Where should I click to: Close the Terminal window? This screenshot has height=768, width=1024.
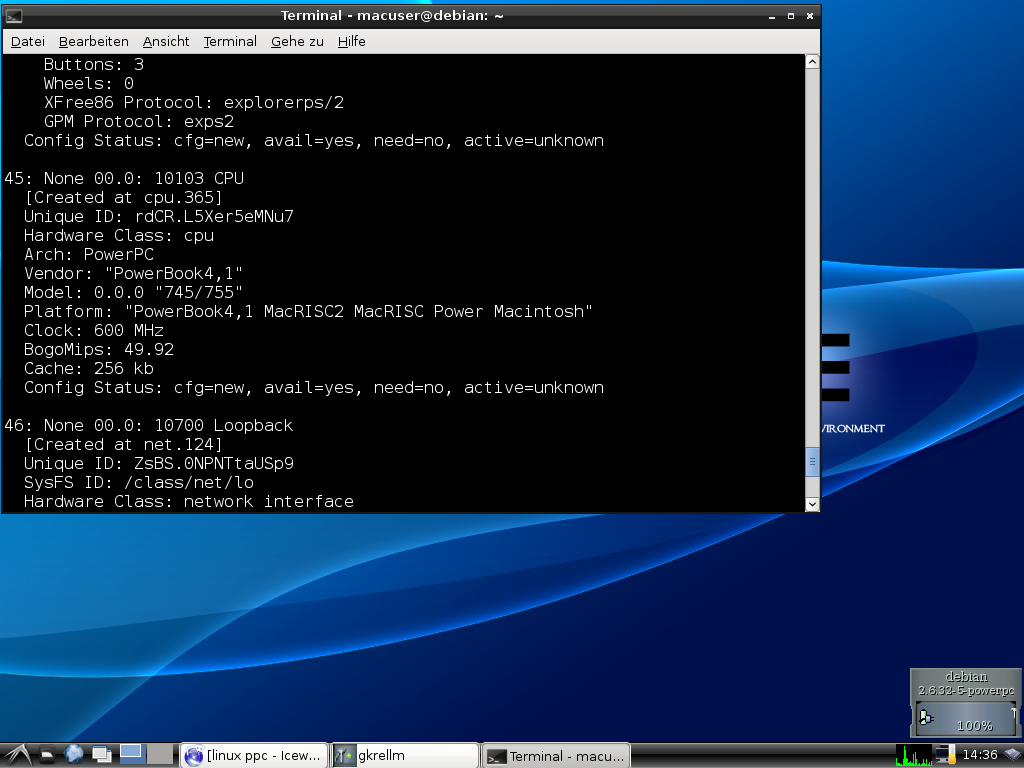click(x=809, y=16)
